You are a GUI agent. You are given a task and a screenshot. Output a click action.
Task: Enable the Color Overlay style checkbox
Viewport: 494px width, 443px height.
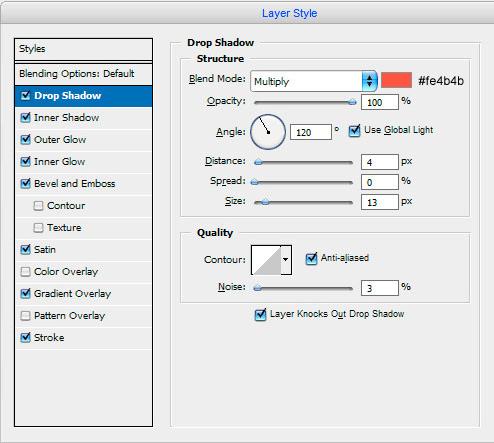click(x=25, y=272)
